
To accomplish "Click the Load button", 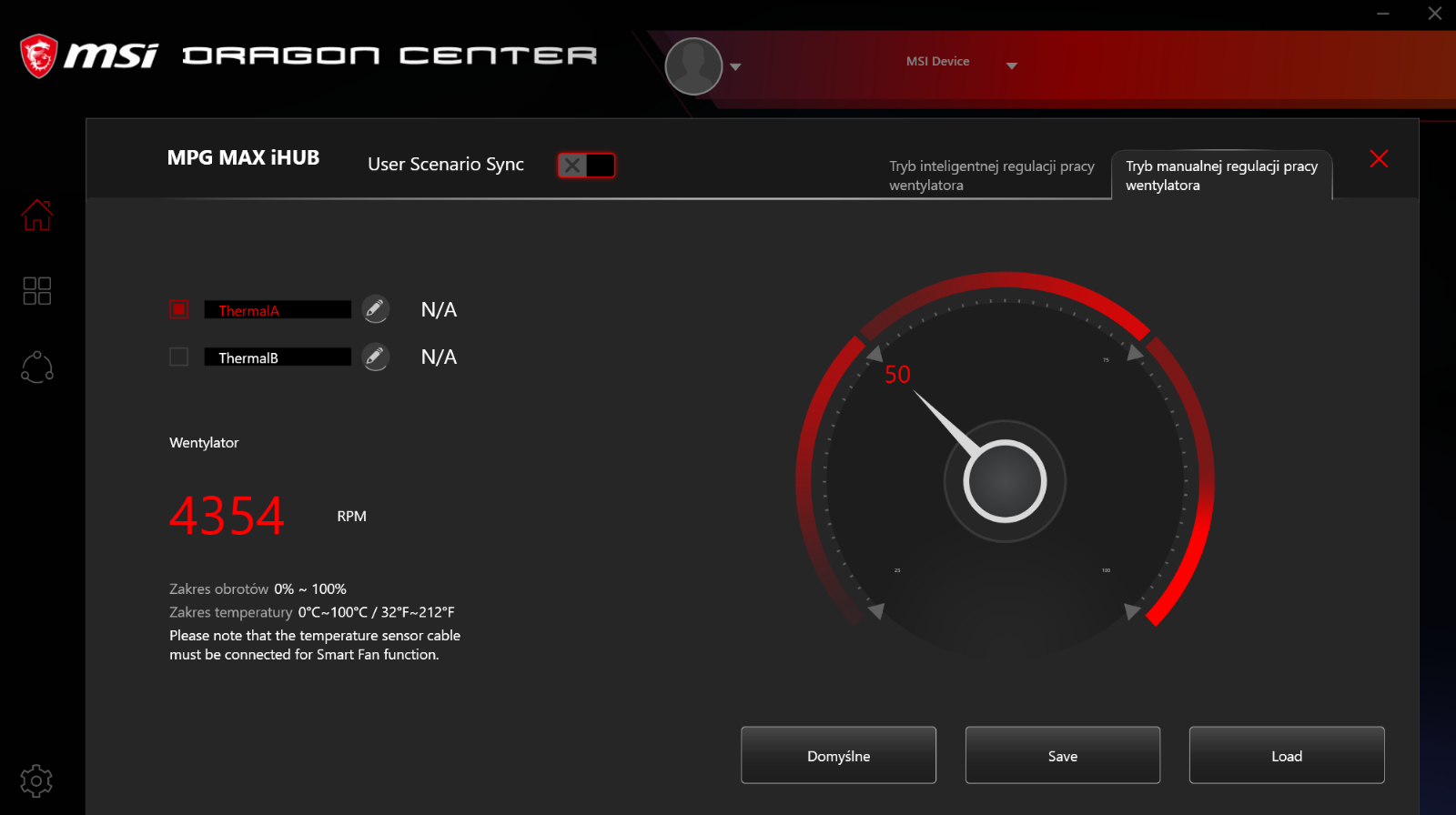I will pos(1287,755).
